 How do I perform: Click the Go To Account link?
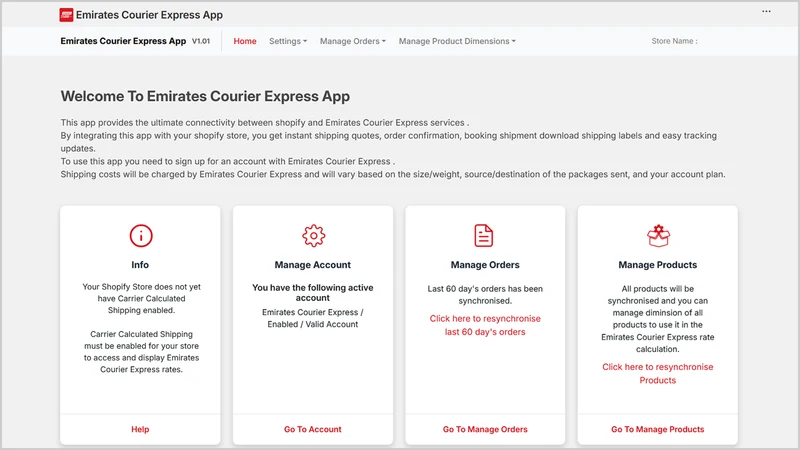pyautogui.click(x=313, y=430)
